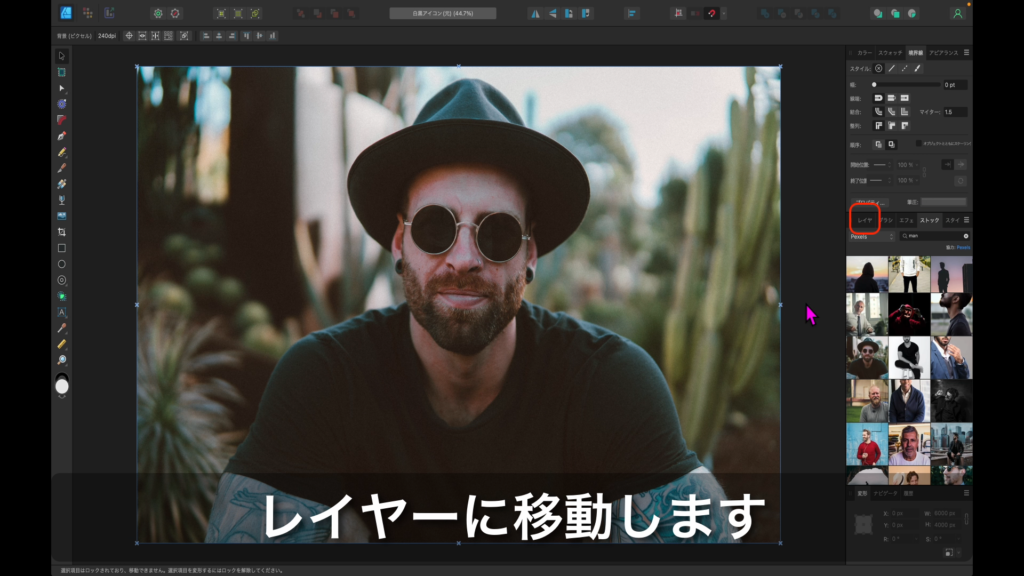1024x576 pixels.
Task: Open the start arrowhead style dropdown
Action: click(x=882, y=165)
